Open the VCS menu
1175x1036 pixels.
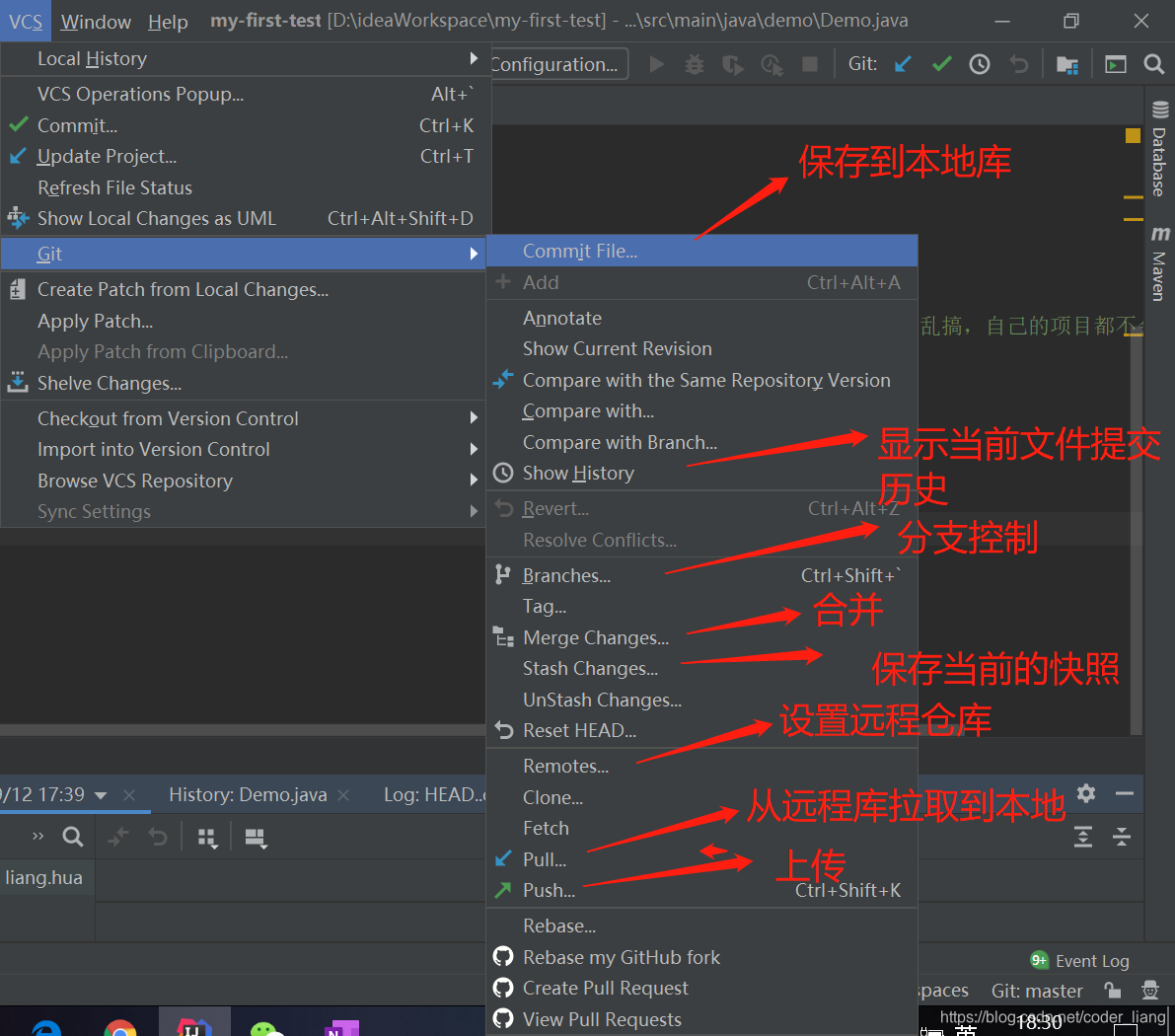point(26,22)
